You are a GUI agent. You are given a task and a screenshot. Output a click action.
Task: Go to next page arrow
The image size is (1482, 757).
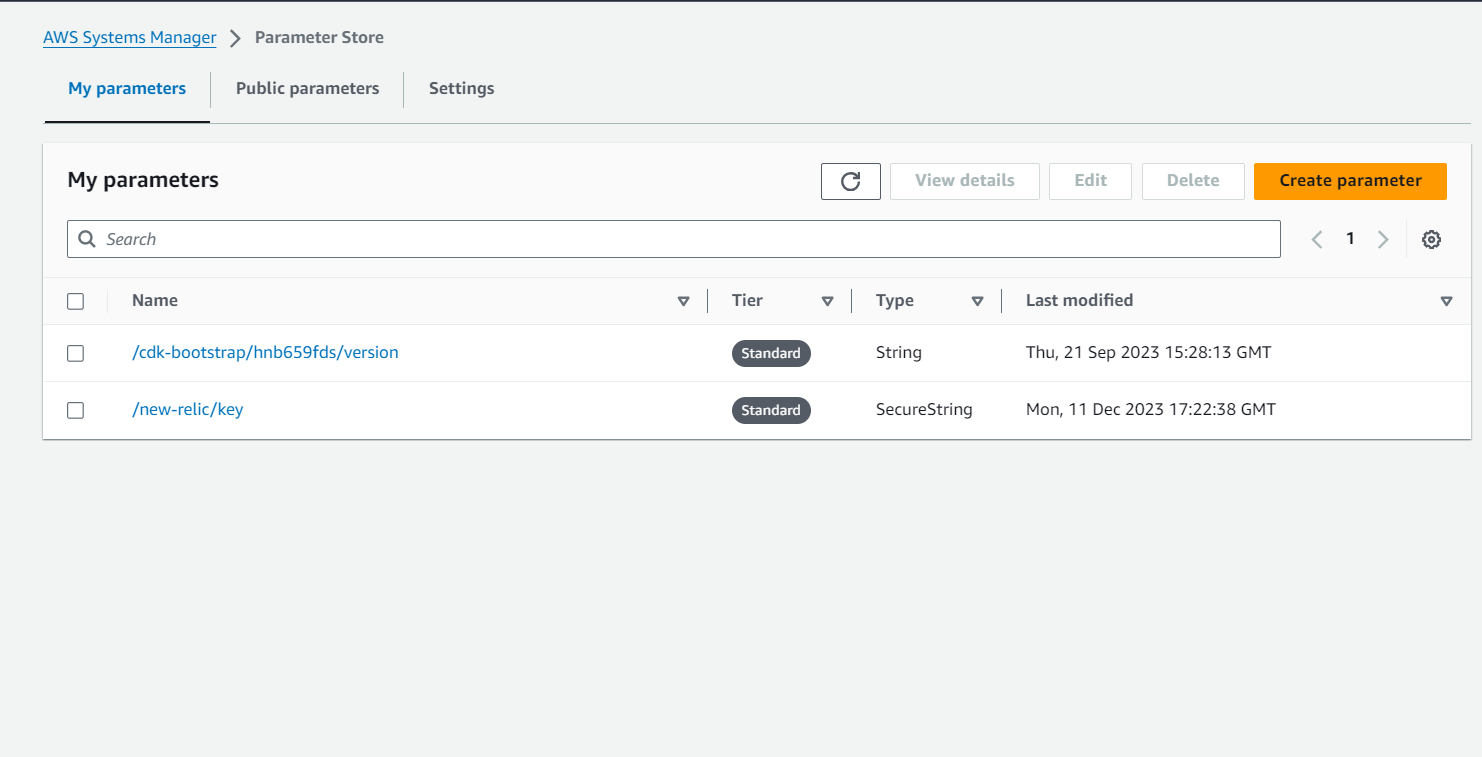point(1383,239)
